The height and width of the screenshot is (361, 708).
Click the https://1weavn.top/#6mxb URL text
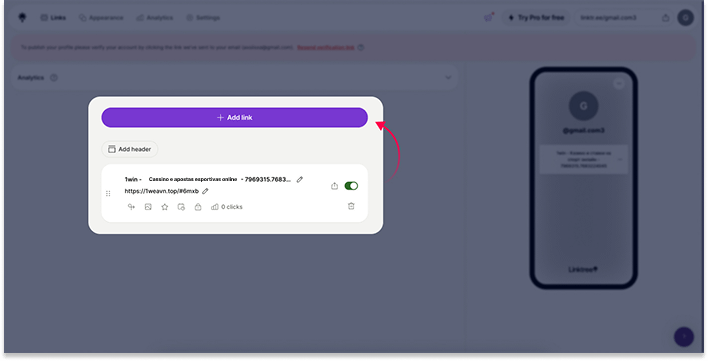pyautogui.click(x=162, y=191)
